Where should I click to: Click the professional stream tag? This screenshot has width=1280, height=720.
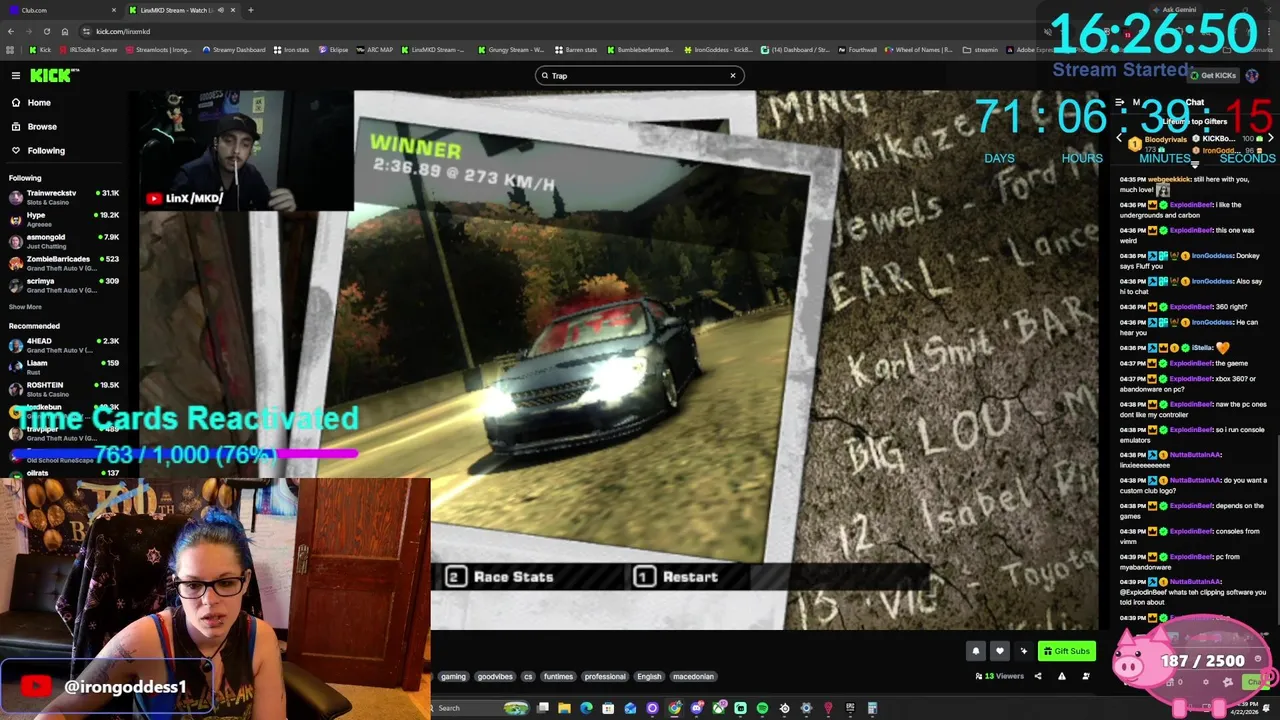tap(605, 676)
